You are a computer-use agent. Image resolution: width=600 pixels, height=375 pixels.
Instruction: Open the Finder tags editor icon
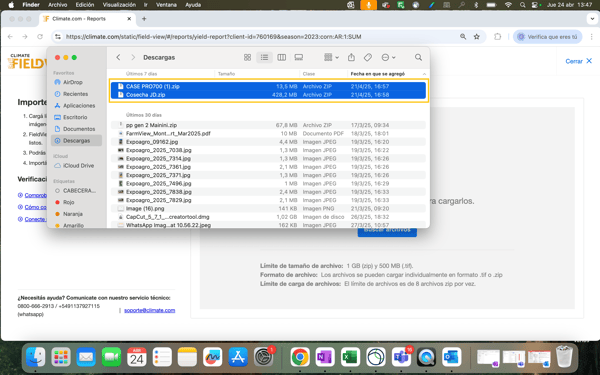pos(368,57)
